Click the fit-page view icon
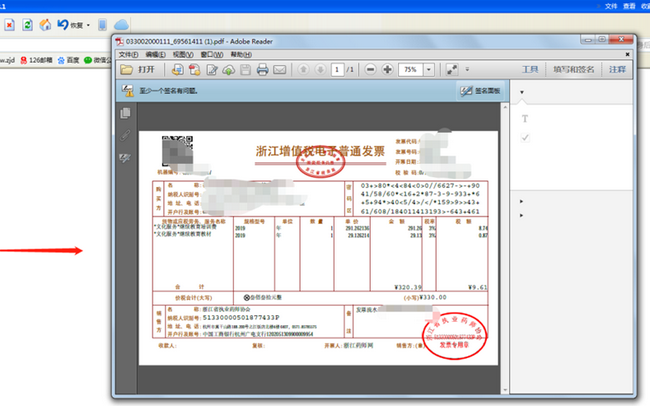The image size is (650, 406). (x=452, y=70)
